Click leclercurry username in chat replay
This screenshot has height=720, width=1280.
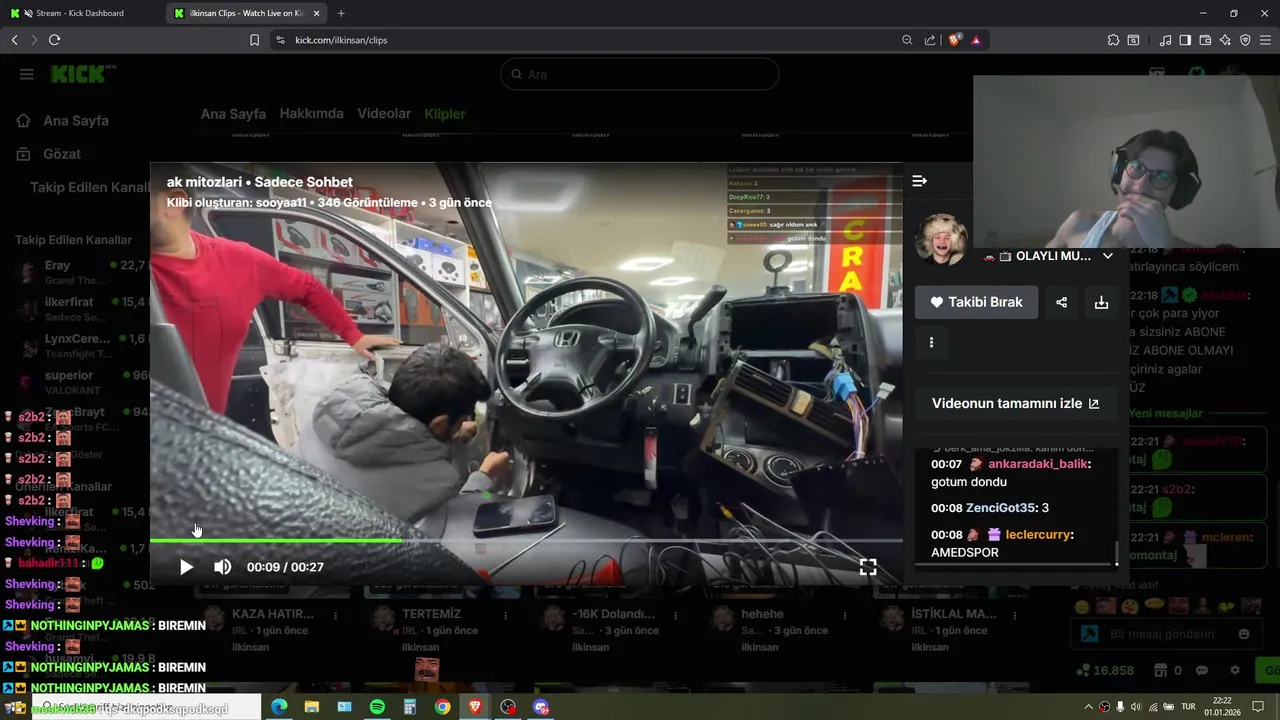point(1038,534)
